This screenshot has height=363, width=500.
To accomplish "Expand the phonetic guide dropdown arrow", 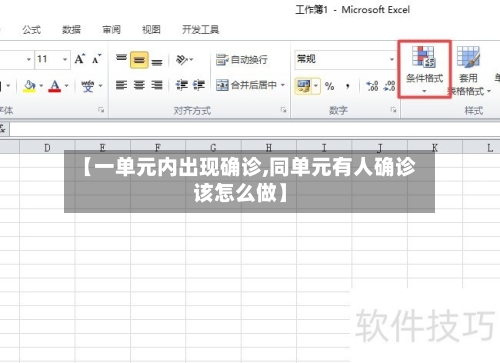I will click(x=100, y=86).
